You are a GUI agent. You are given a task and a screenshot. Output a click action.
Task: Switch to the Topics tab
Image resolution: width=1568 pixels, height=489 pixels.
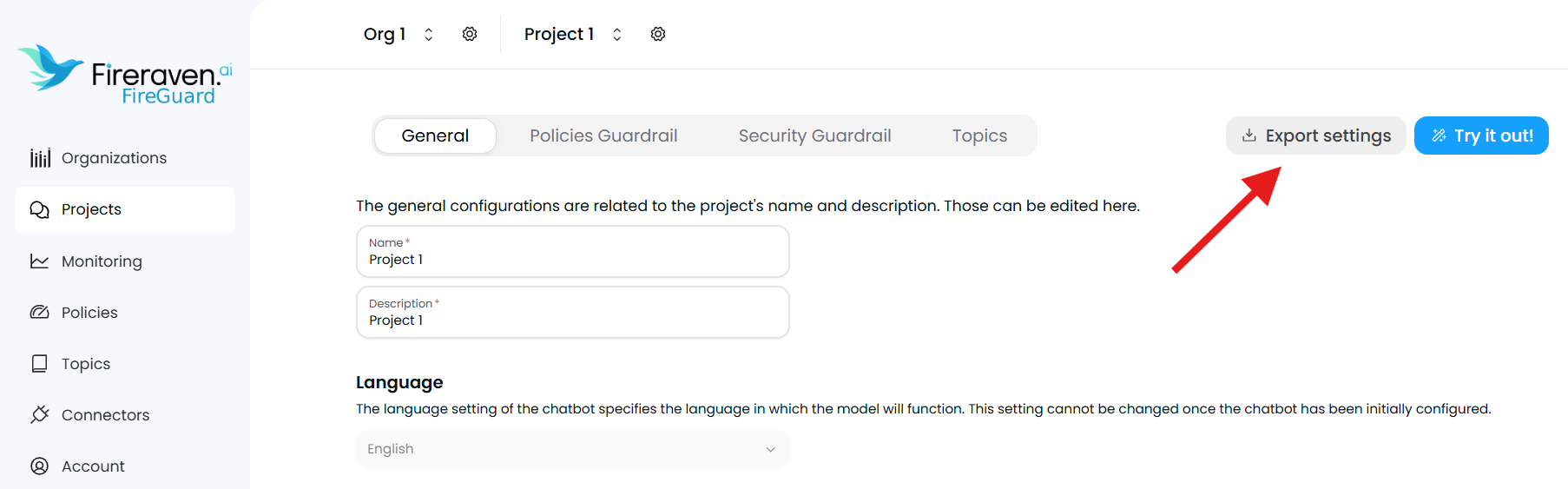pyautogui.click(x=979, y=135)
